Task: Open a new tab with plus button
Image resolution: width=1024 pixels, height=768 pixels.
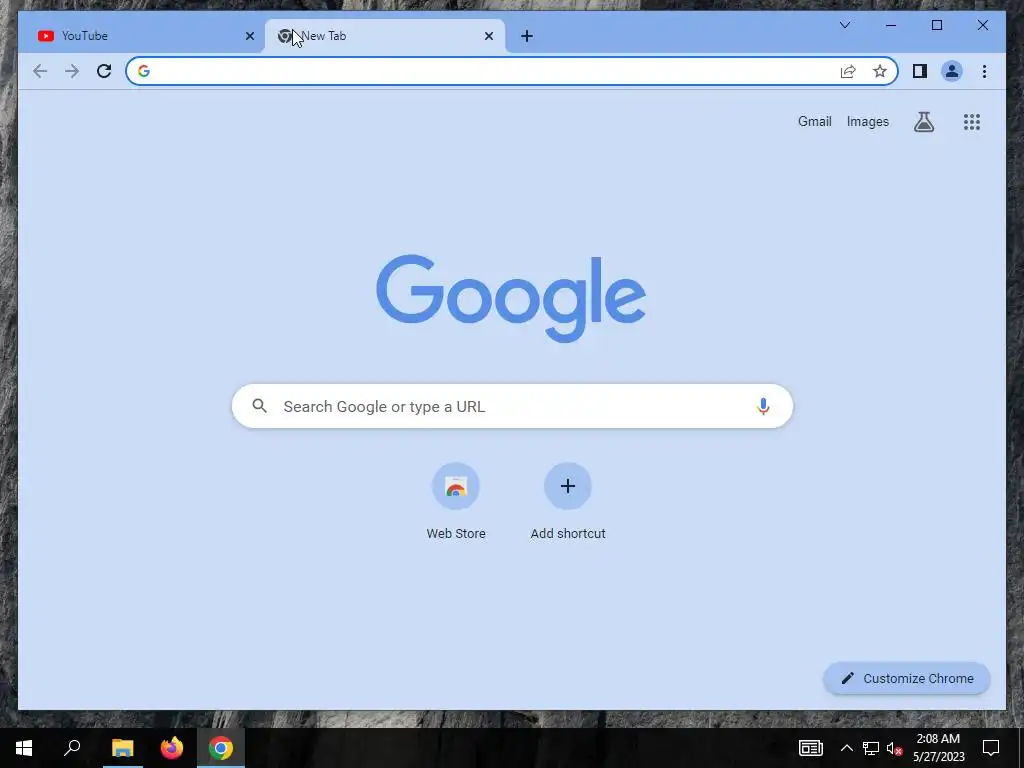Action: coord(527,36)
